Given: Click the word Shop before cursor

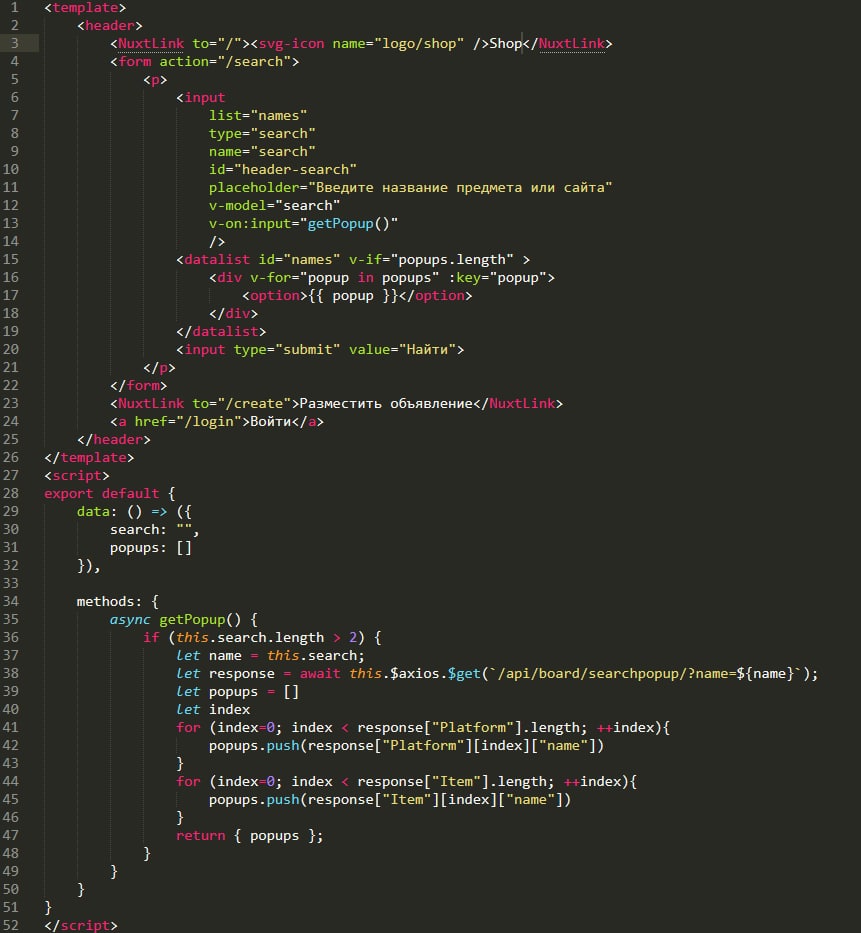Looking at the screenshot, I should coord(505,43).
